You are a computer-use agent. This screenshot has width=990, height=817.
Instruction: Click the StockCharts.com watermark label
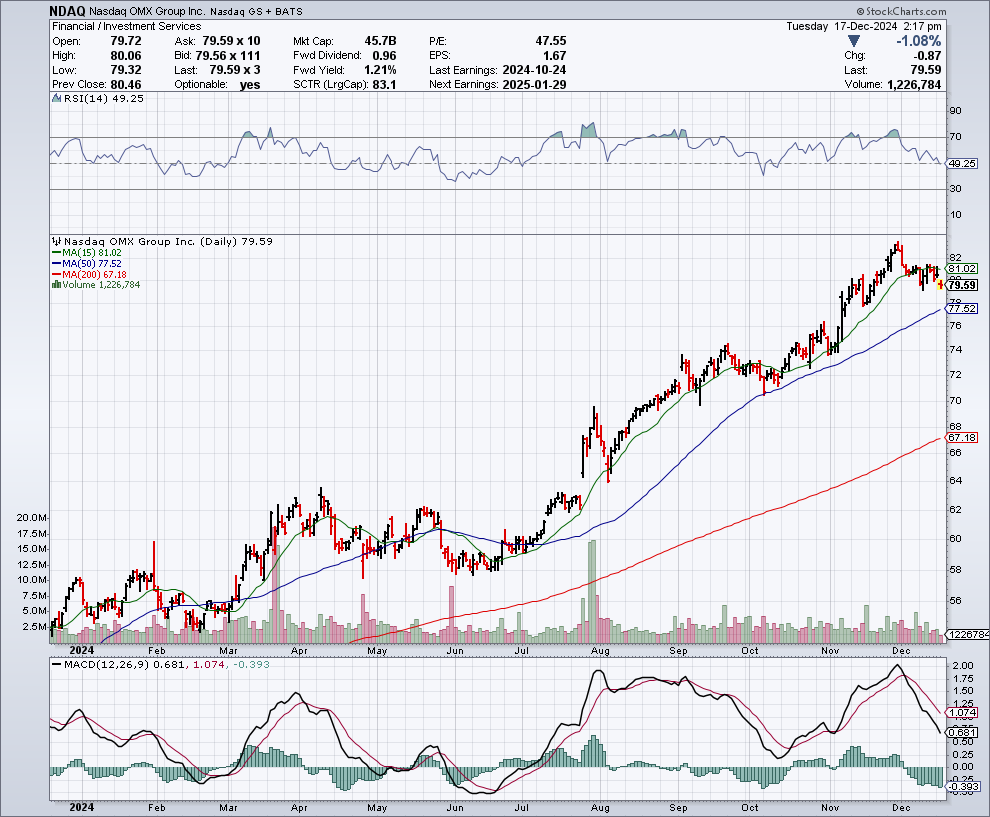pos(902,11)
